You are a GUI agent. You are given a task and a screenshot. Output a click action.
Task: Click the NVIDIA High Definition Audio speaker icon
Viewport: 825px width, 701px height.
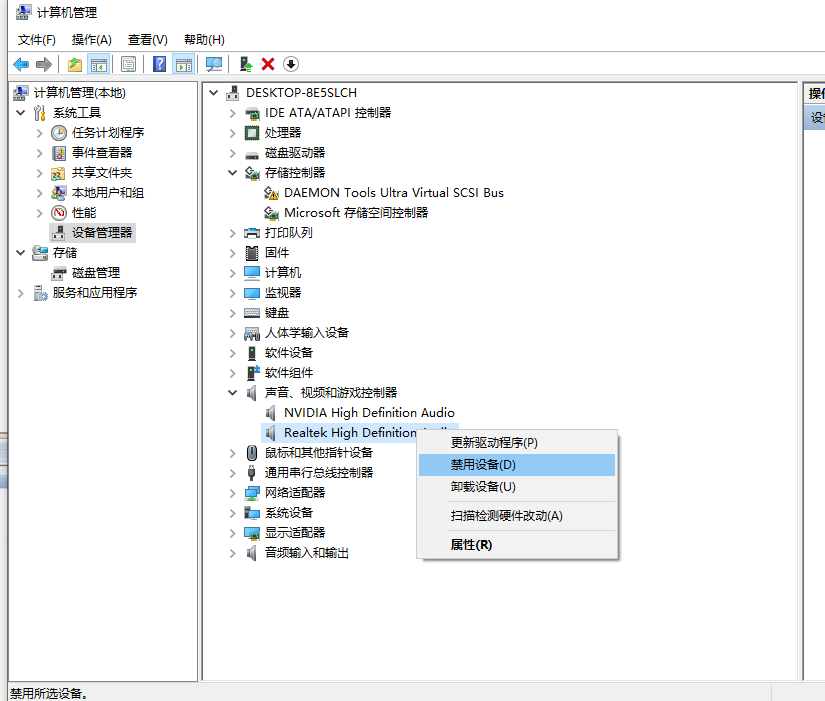[270, 413]
